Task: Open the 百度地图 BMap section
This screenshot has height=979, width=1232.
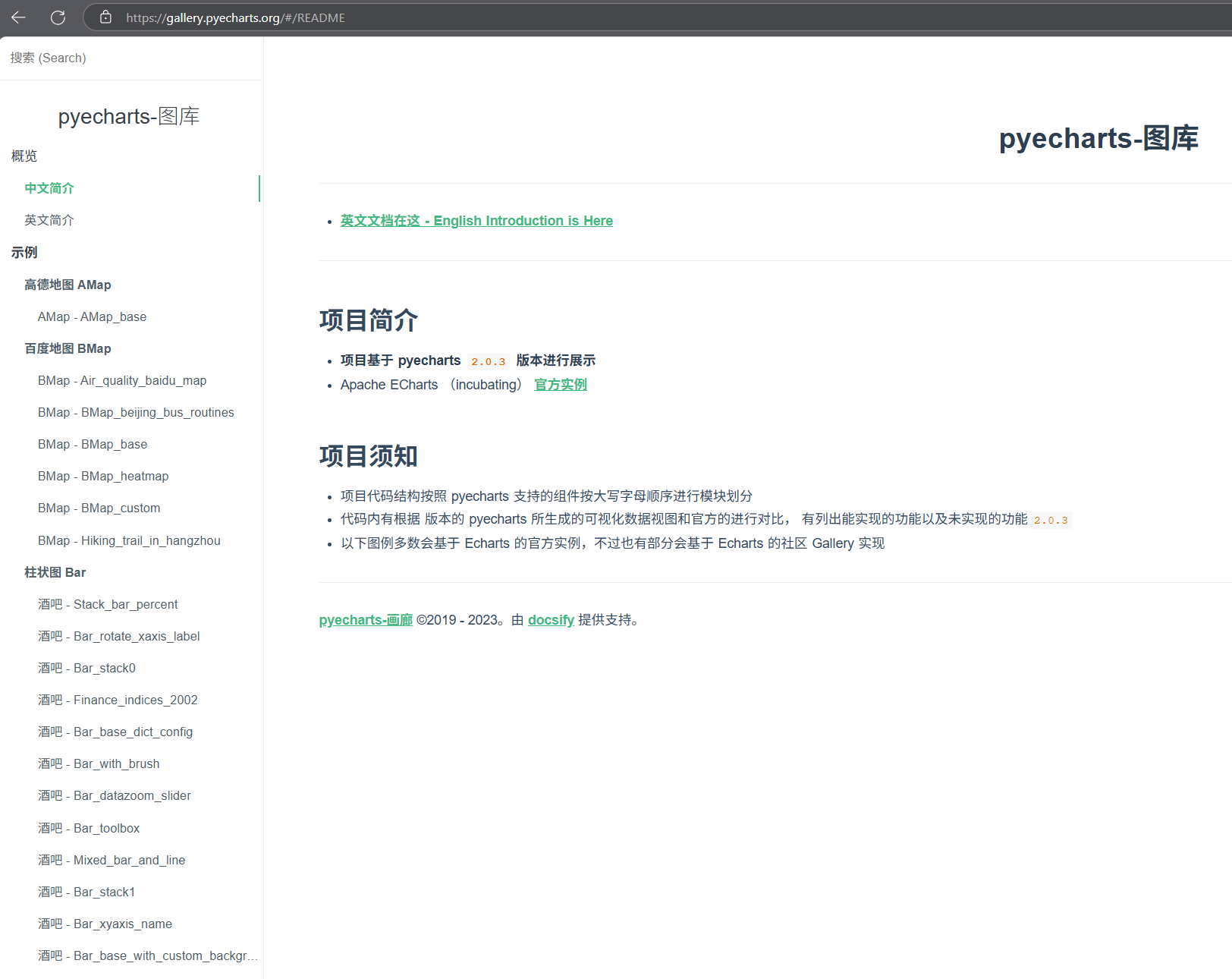Action: [x=68, y=348]
